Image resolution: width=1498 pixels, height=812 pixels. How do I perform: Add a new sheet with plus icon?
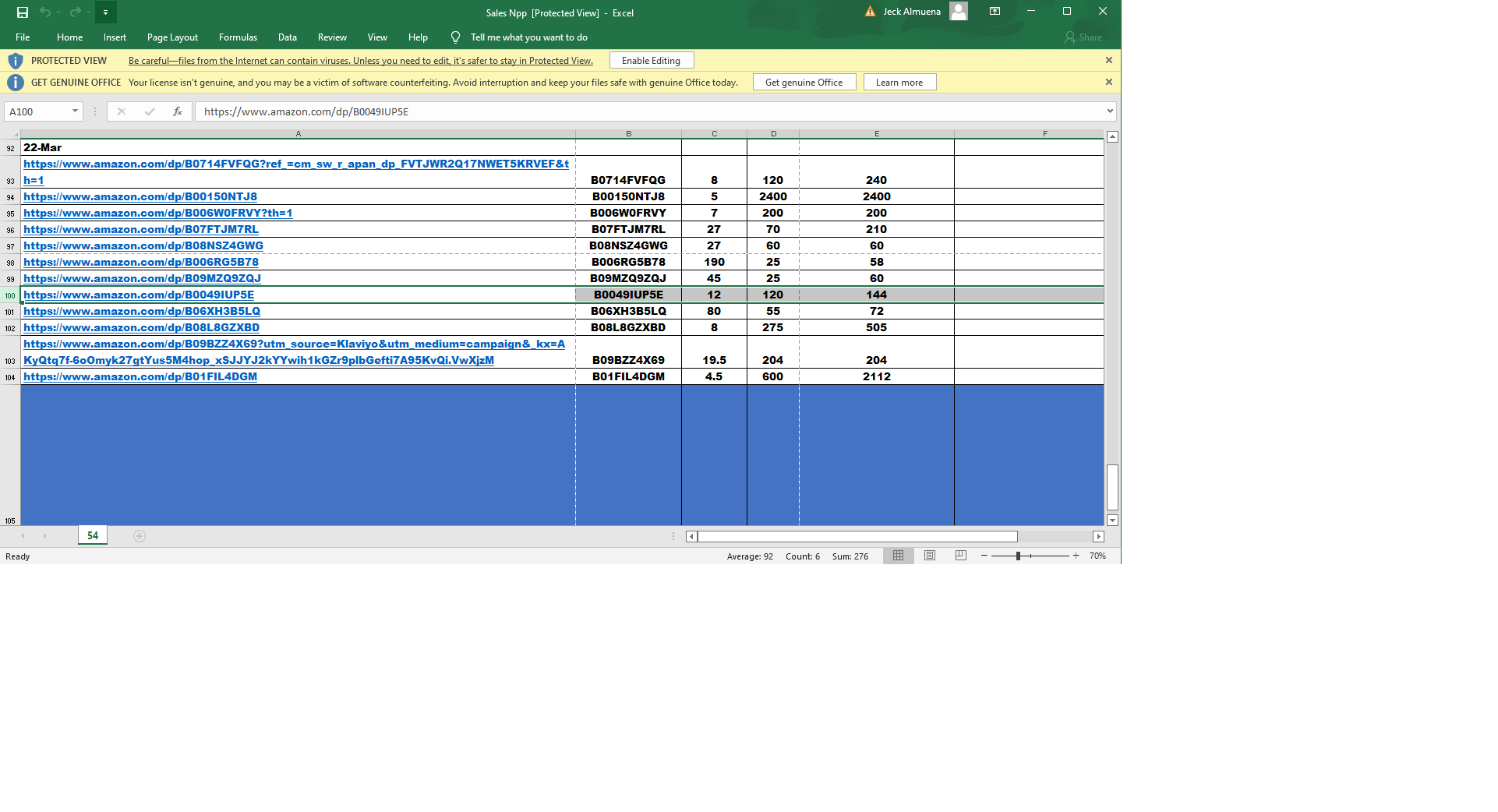point(140,536)
